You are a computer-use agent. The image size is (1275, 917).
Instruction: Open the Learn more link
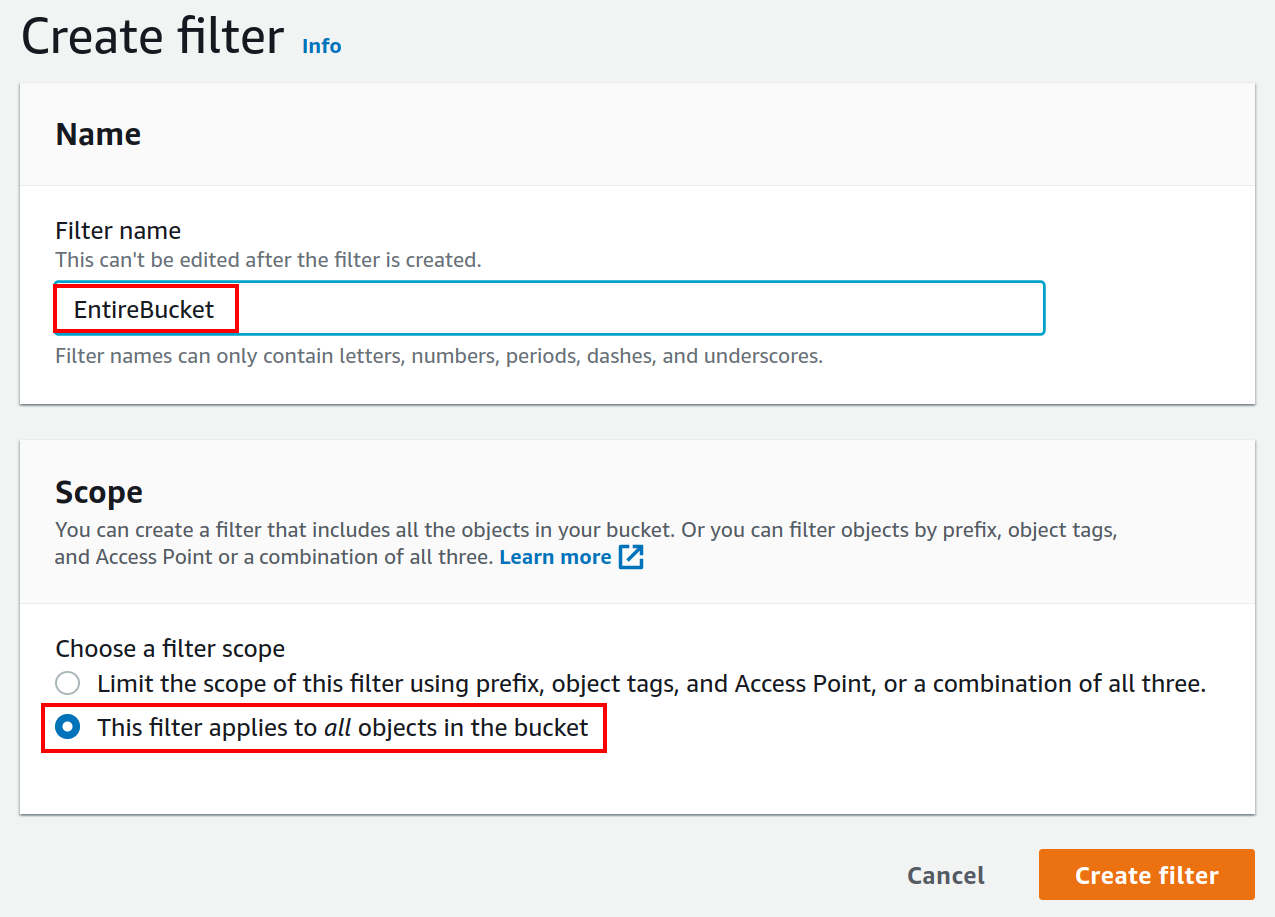click(555, 557)
